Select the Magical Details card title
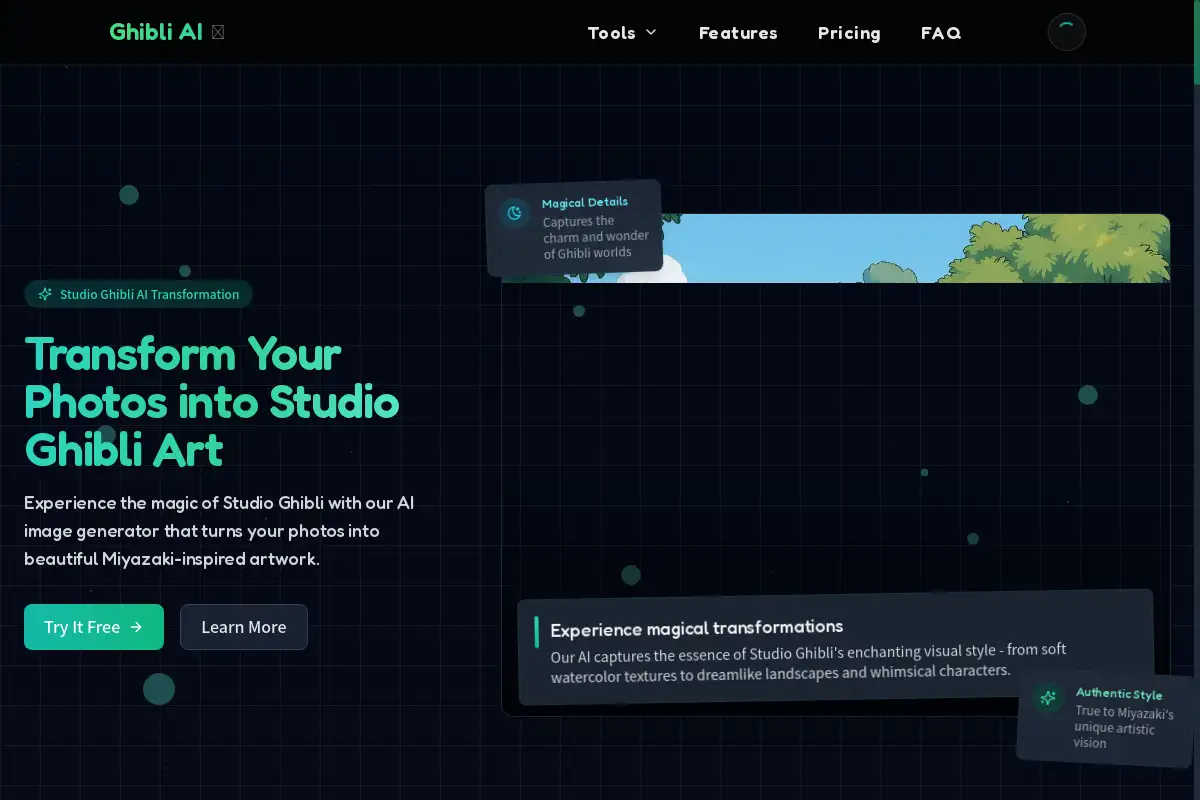Viewport: 1200px width, 800px height. coord(585,202)
